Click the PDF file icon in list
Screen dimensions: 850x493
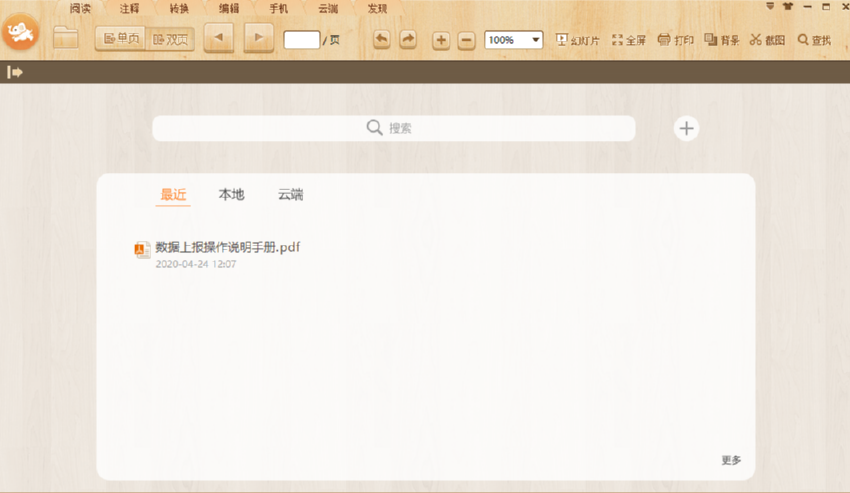(x=142, y=249)
